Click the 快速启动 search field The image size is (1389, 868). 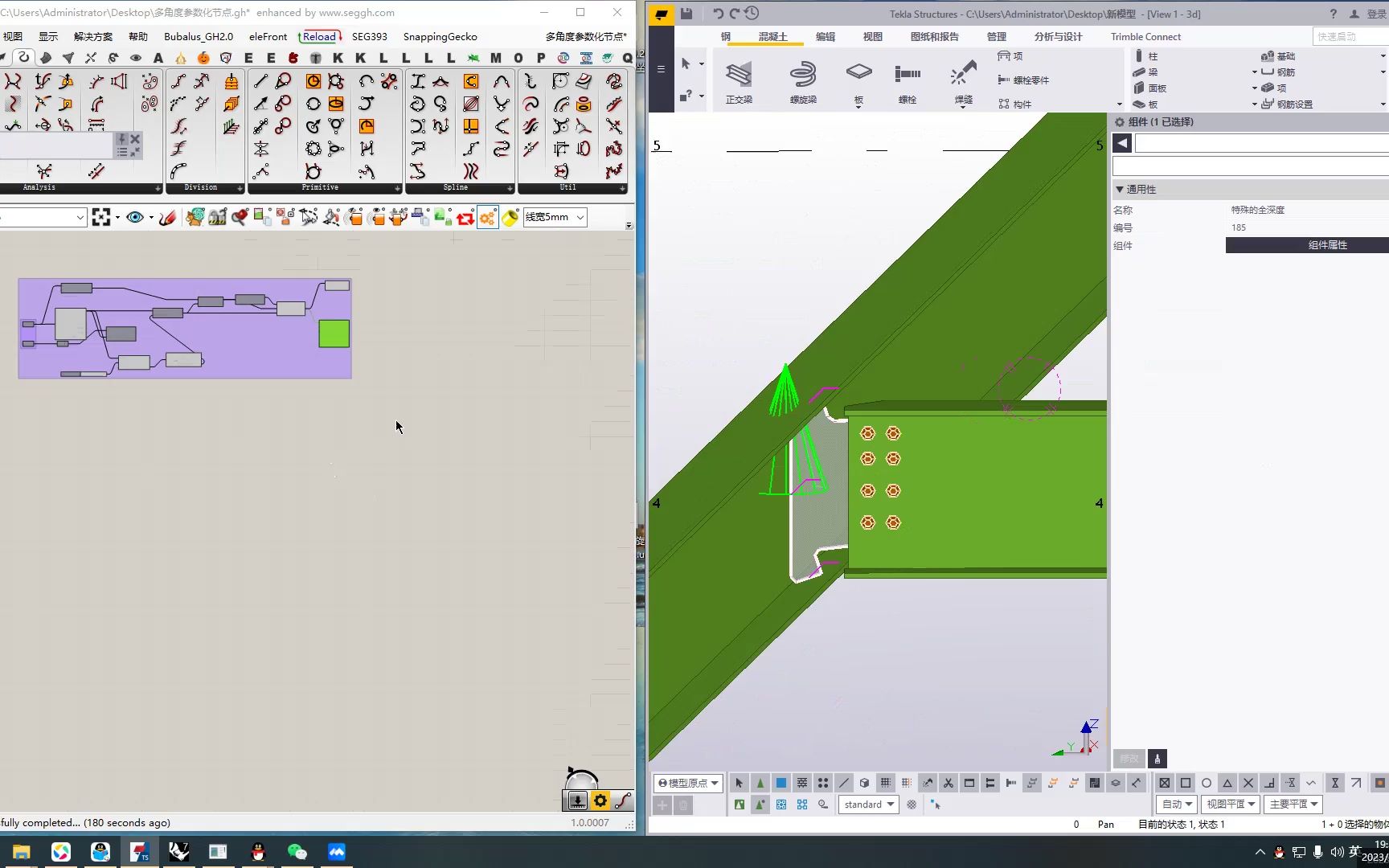click(1350, 37)
